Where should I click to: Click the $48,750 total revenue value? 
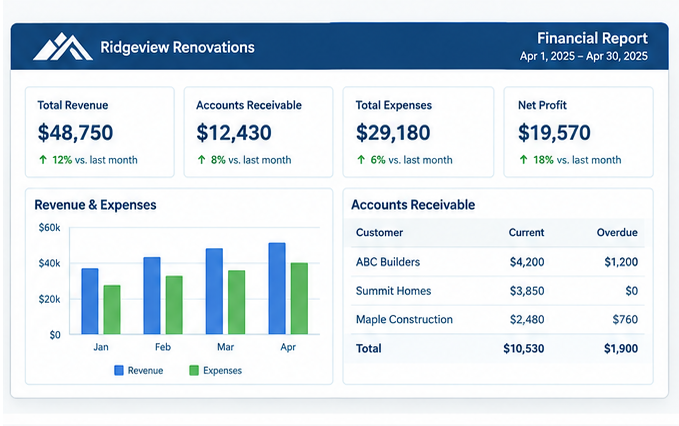(75, 132)
